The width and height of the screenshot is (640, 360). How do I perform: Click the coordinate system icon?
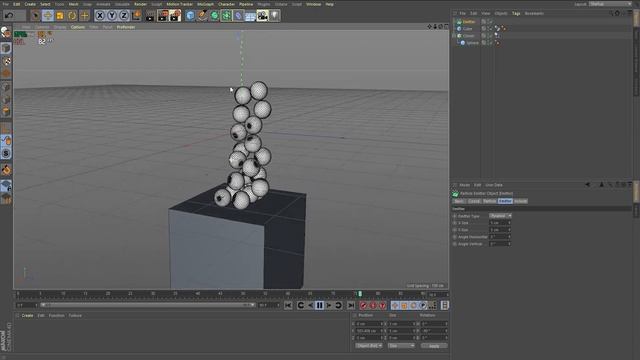coord(137,16)
